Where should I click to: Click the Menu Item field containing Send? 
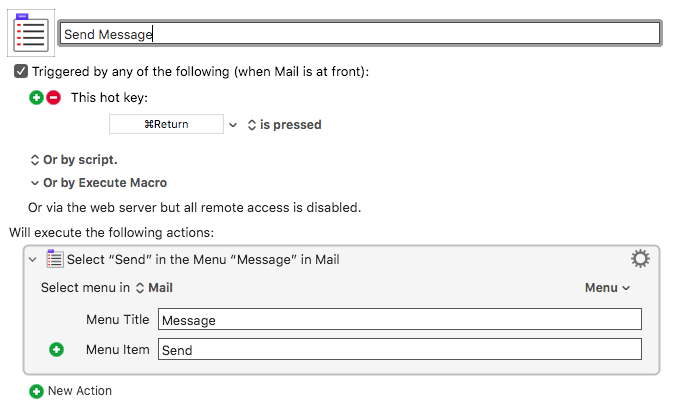click(x=399, y=349)
